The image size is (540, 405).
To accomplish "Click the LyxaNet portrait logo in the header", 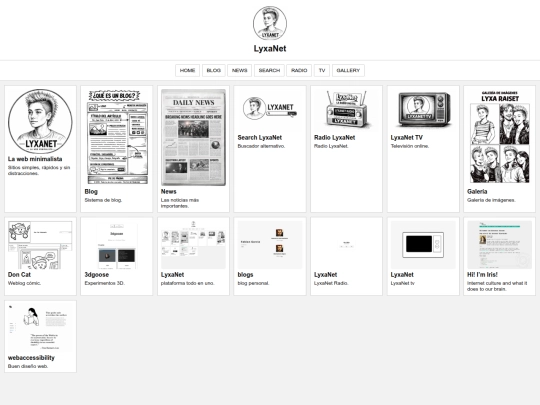I will pos(270,23).
